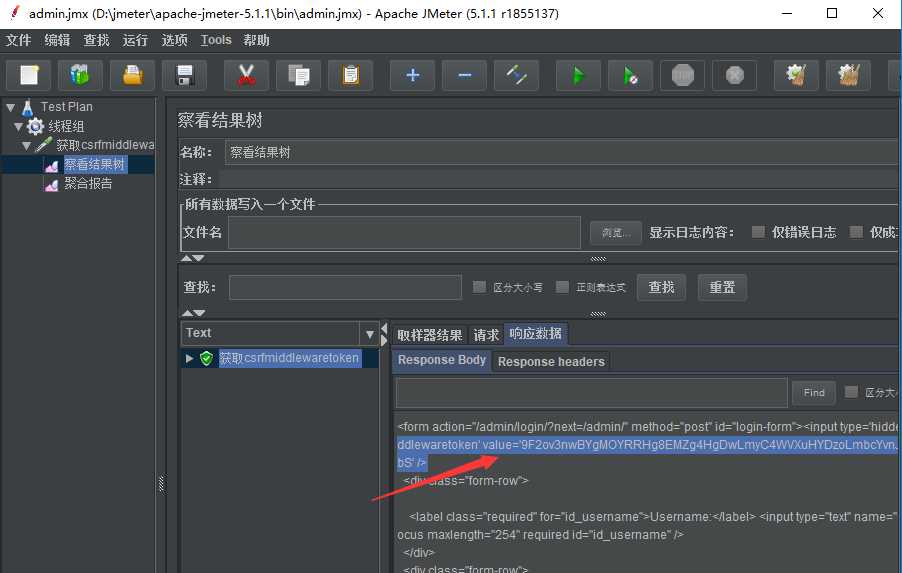Open the 编辑 menu
902x573 pixels.
(57, 40)
